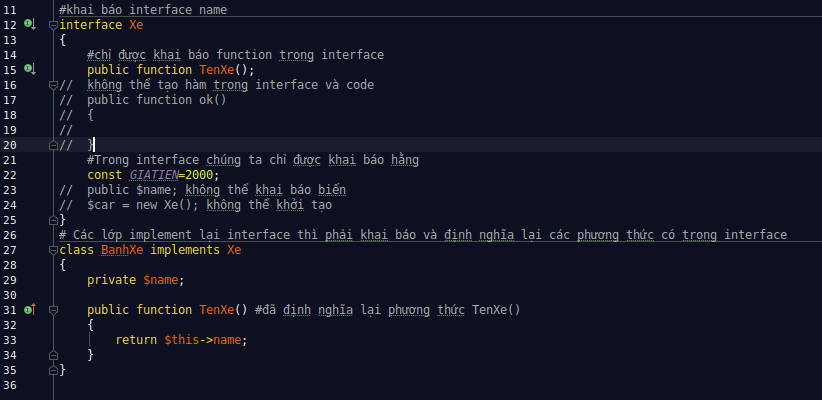822x400 pixels.
Task: Click the $name property declaration on line 29
Action: 164,280
